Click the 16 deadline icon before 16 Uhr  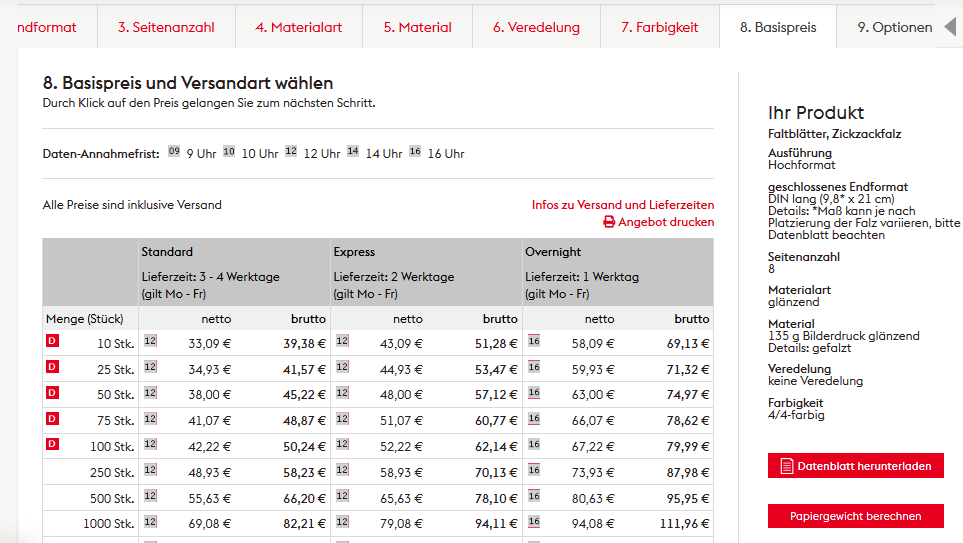coord(415,152)
